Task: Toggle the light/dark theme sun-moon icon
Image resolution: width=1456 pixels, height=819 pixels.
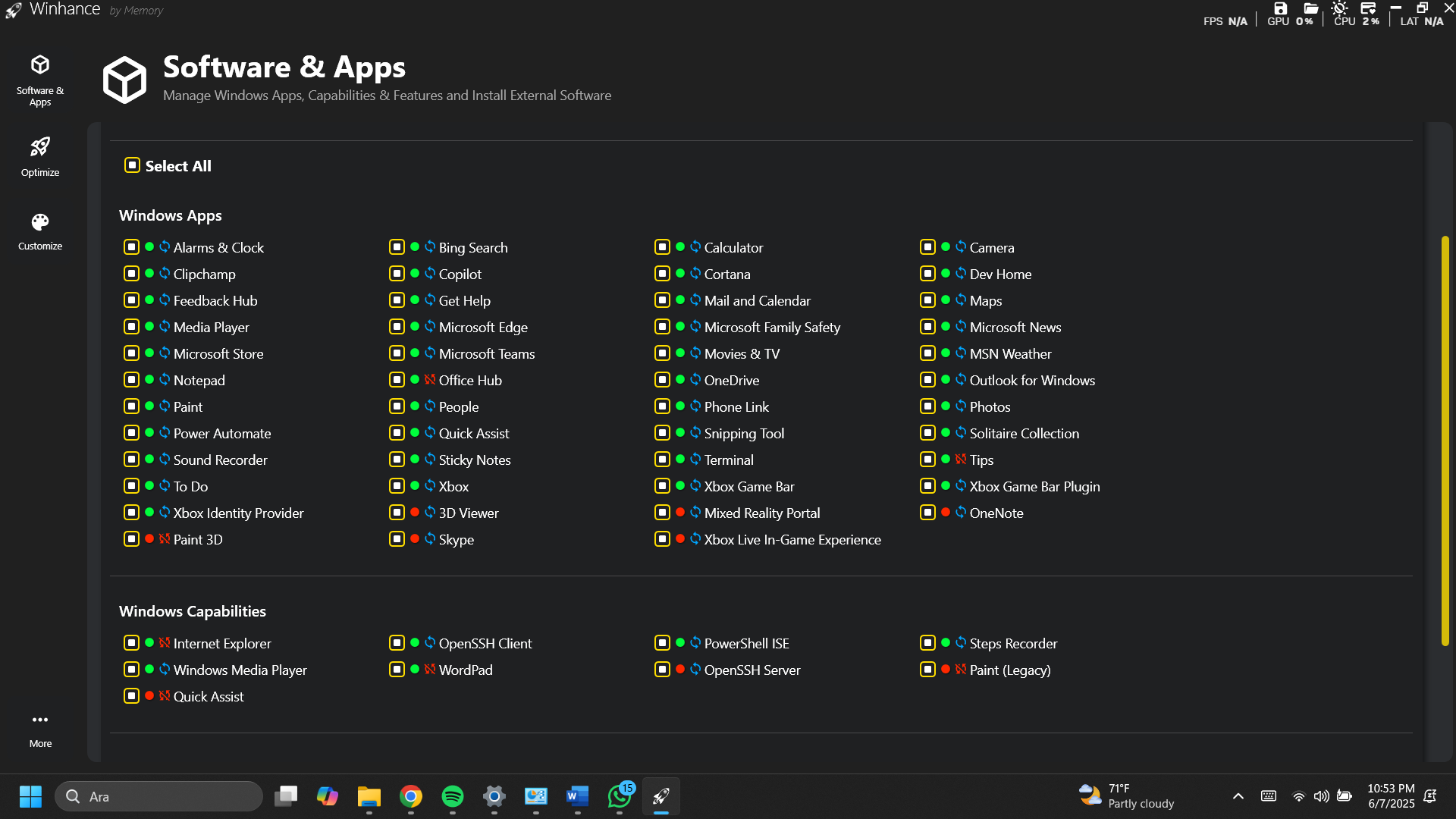Action: pyautogui.click(x=1339, y=8)
